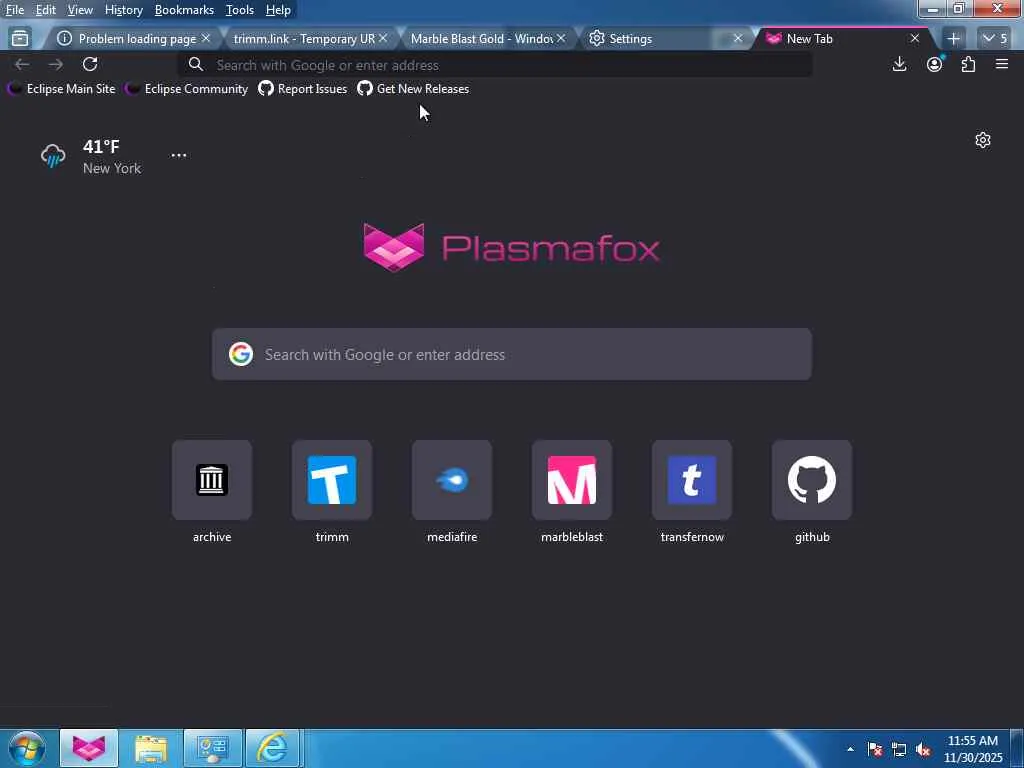Go forward with the forward arrow
The width and height of the screenshot is (1024, 768).
tap(56, 64)
